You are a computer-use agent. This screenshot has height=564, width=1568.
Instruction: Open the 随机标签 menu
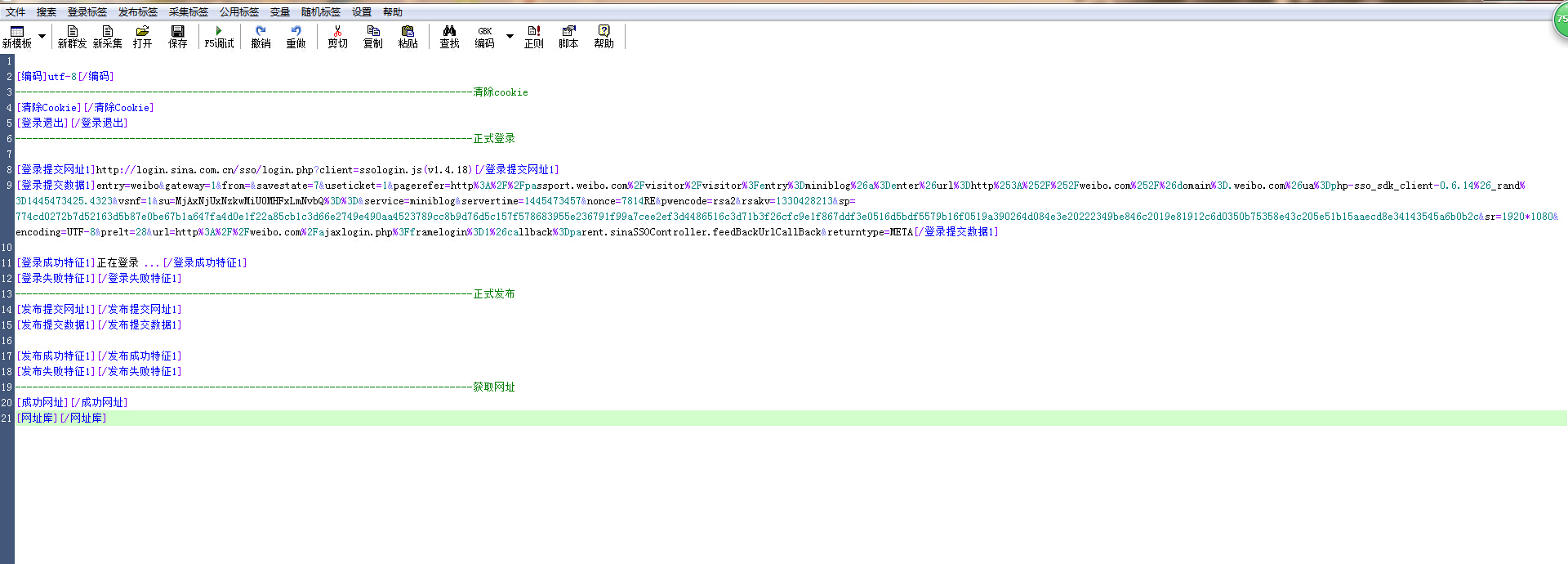[320, 12]
